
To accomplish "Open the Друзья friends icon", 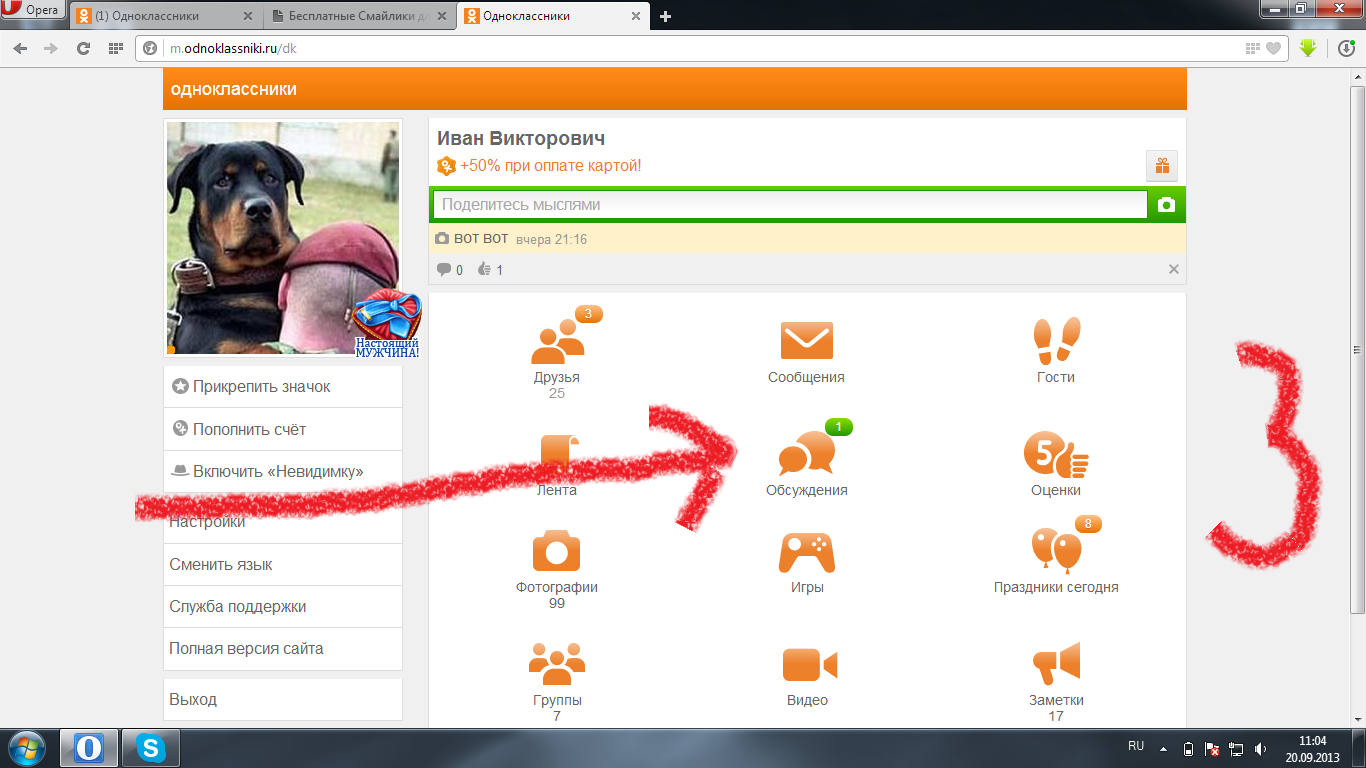I will pos(557,343).
